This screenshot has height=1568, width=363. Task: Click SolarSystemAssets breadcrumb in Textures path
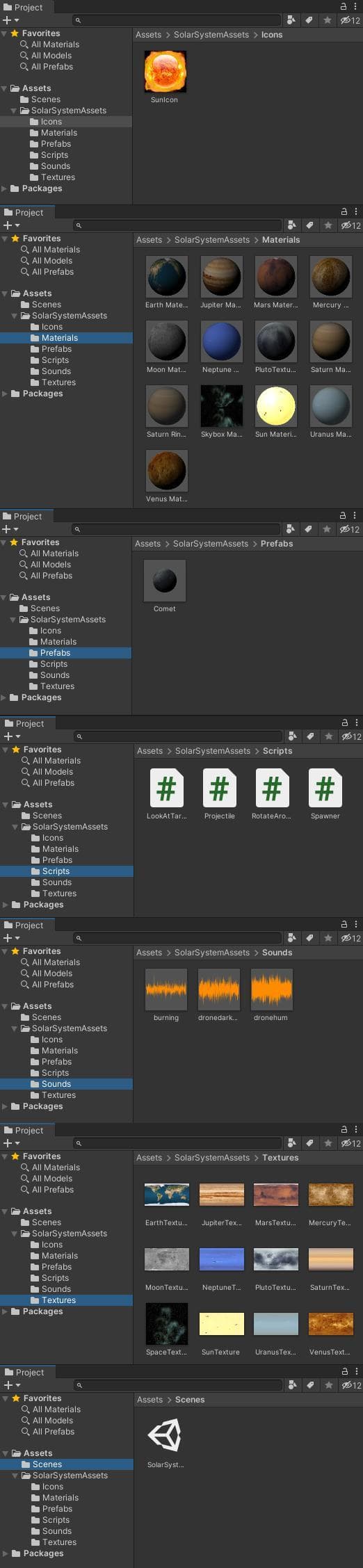(212, 1158)
